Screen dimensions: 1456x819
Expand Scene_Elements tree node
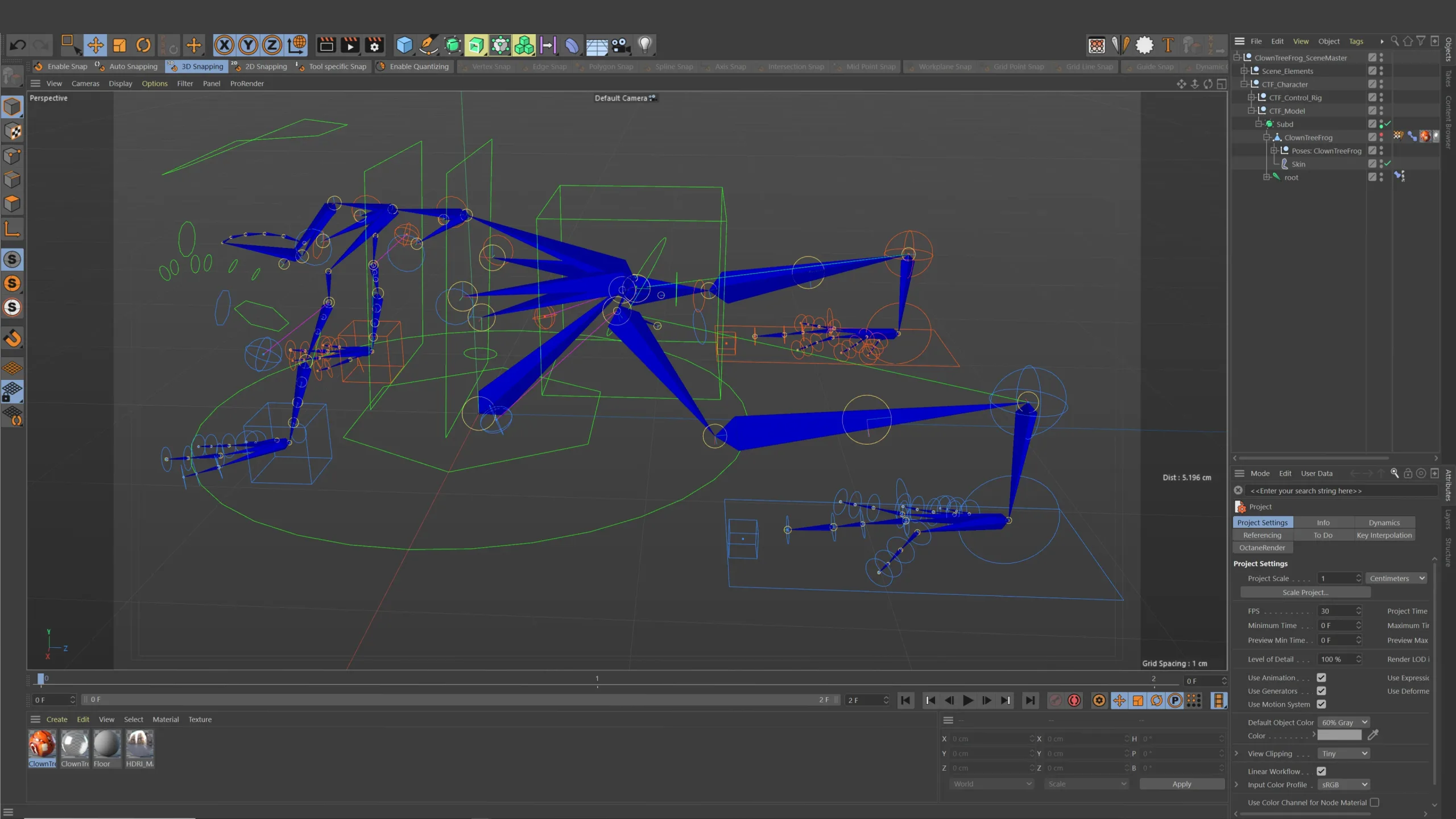1244,71
